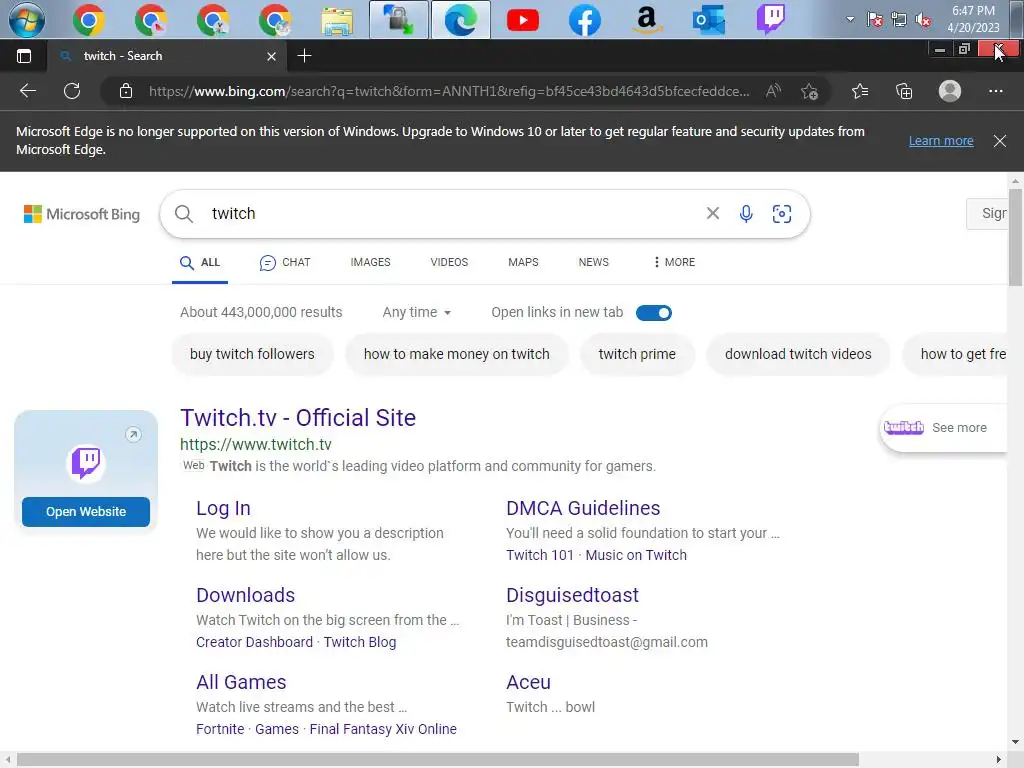This screenshot has height=768, width=1024.
Task: Switch to the VIDEOS tab
Action: pos(449,263)
